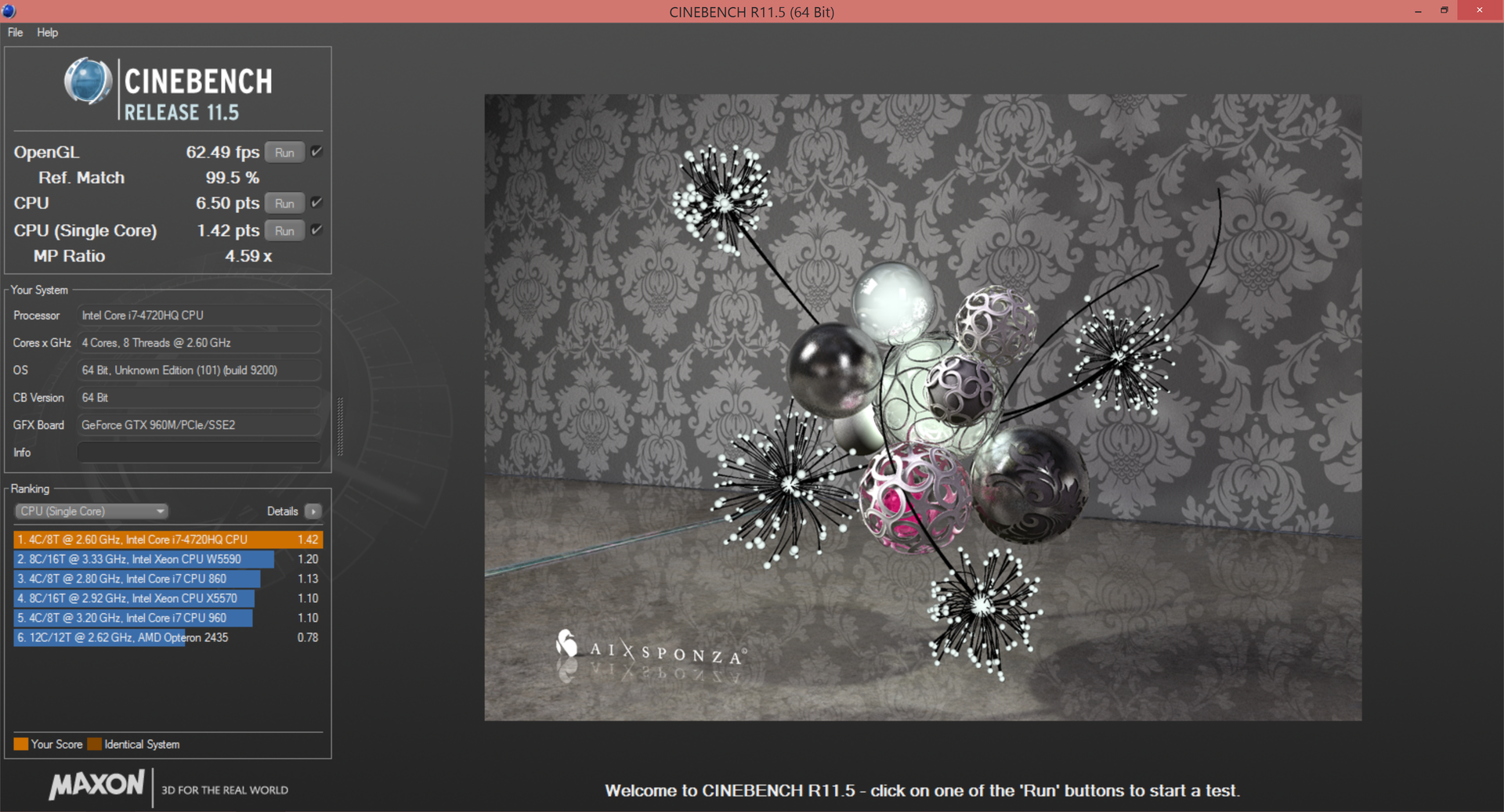
Task: Click the GFX Board field GeForce GTX 960M
Action: [199, 425]
